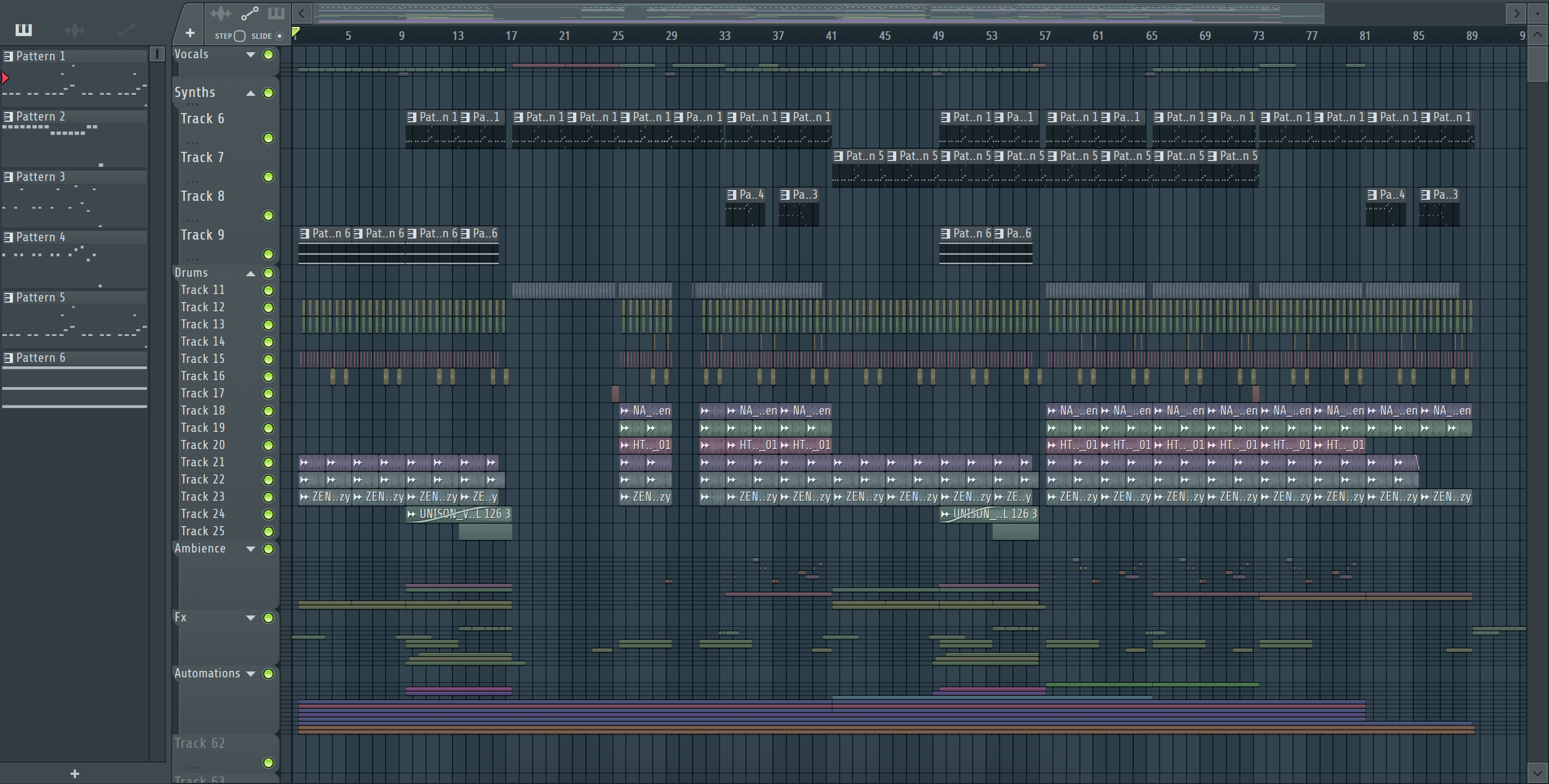The image size is (1549, 784).
Task: Collapse the Synths group arrow
Action: point(251,93)
